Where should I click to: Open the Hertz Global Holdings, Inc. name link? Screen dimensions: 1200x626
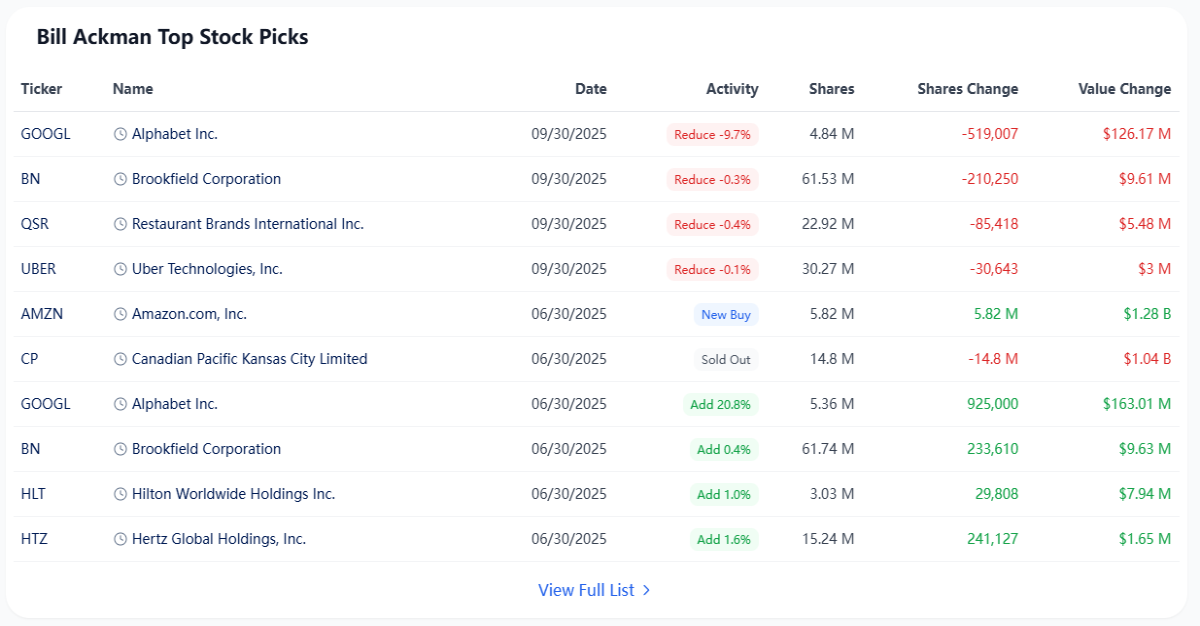219,539
